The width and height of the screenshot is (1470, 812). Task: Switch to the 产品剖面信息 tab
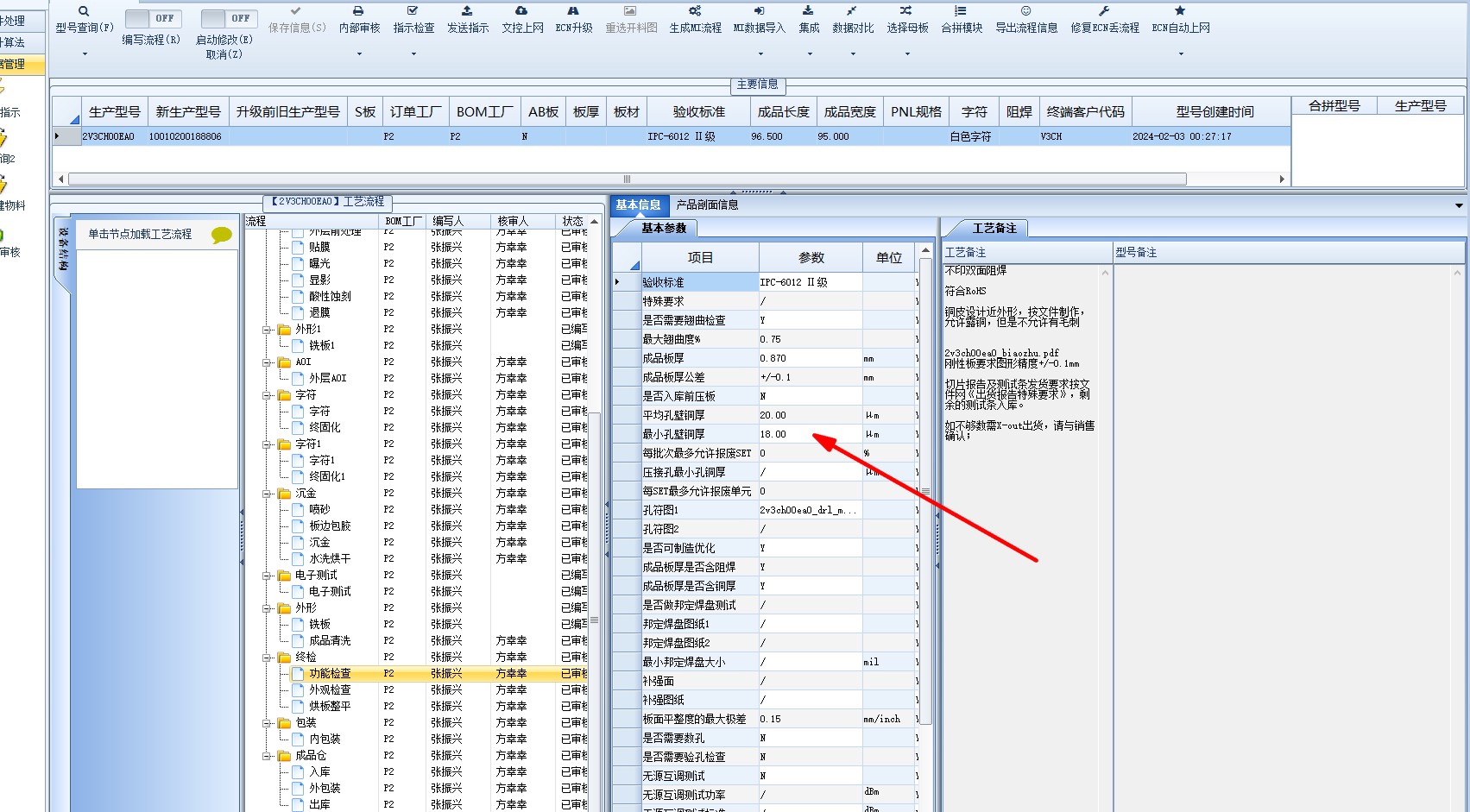click(x=707, y=205)
